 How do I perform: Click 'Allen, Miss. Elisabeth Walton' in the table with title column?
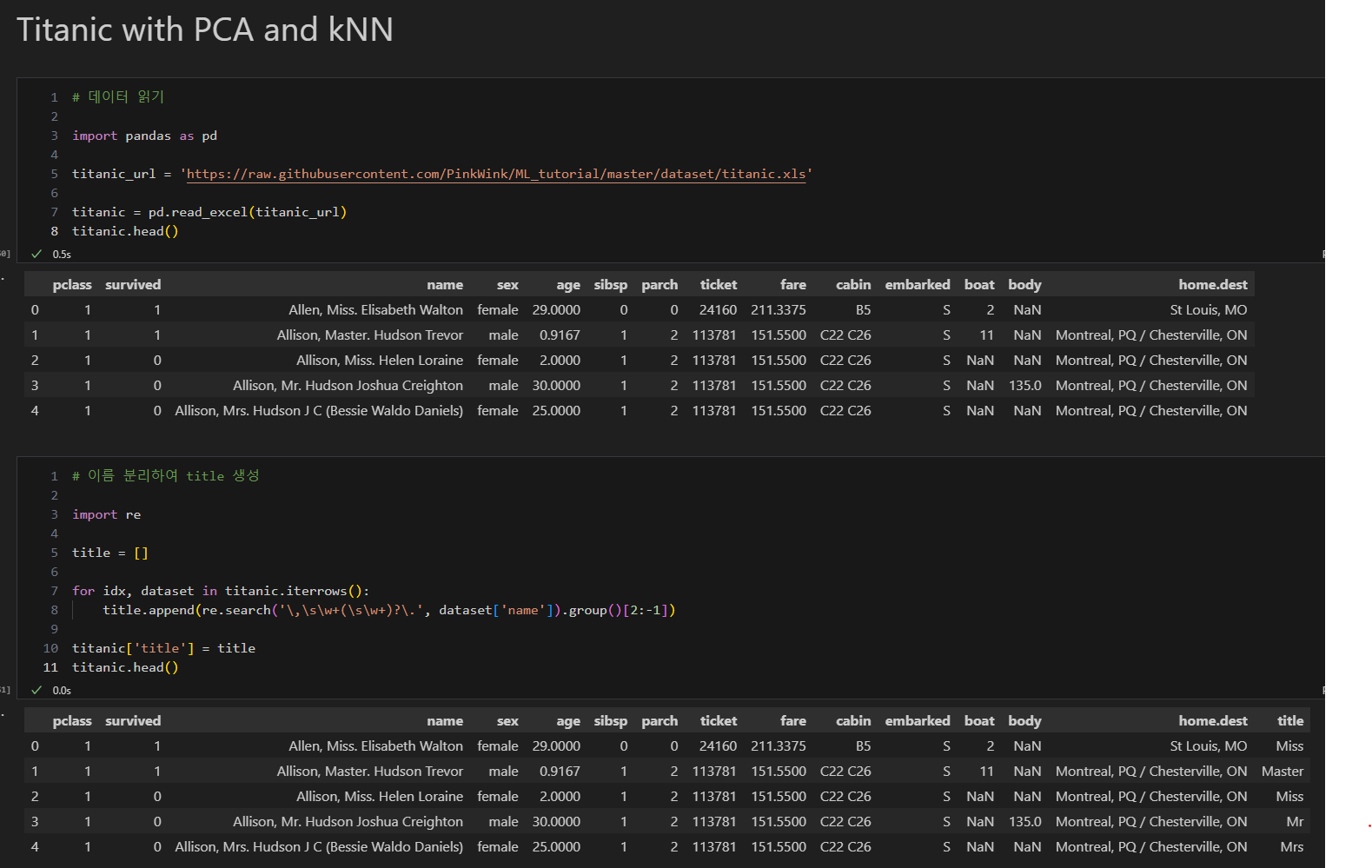click(376, 746)
